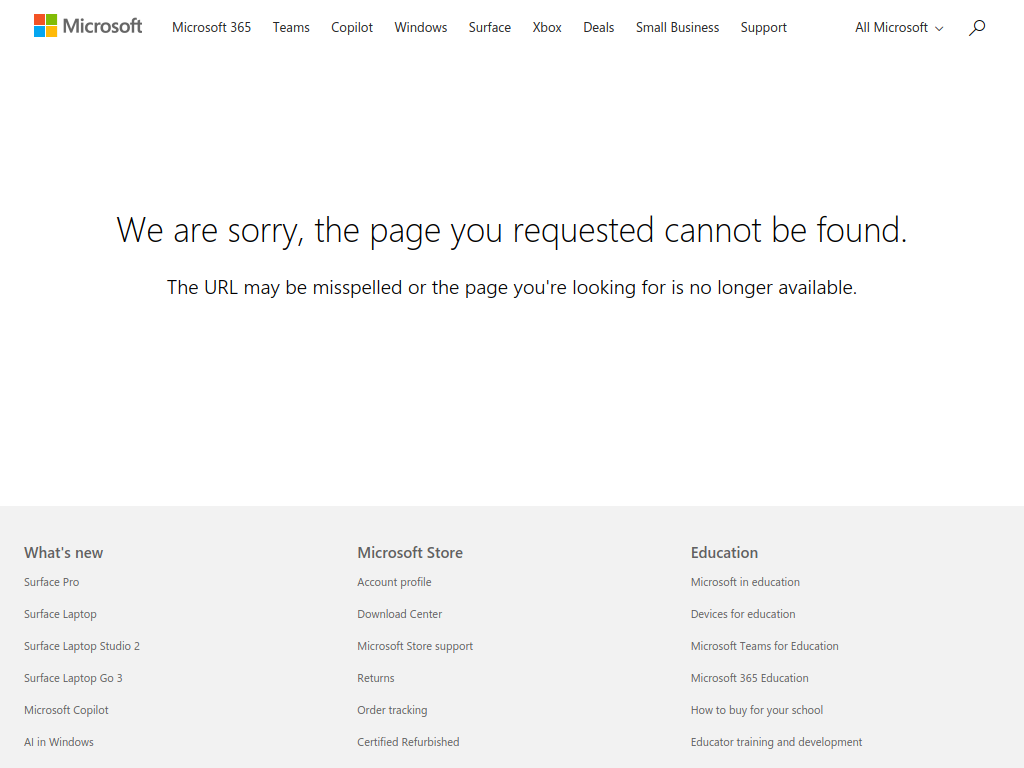Select the Educator training and development link

point(776,742)
